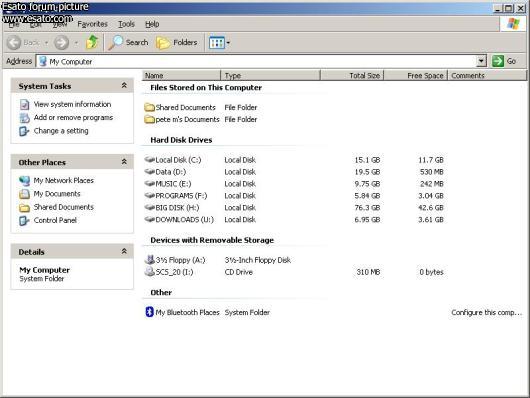This screenshot has width=530, height=398.
Task: Sort by Free Space column header
Action: tap(416, 75)
